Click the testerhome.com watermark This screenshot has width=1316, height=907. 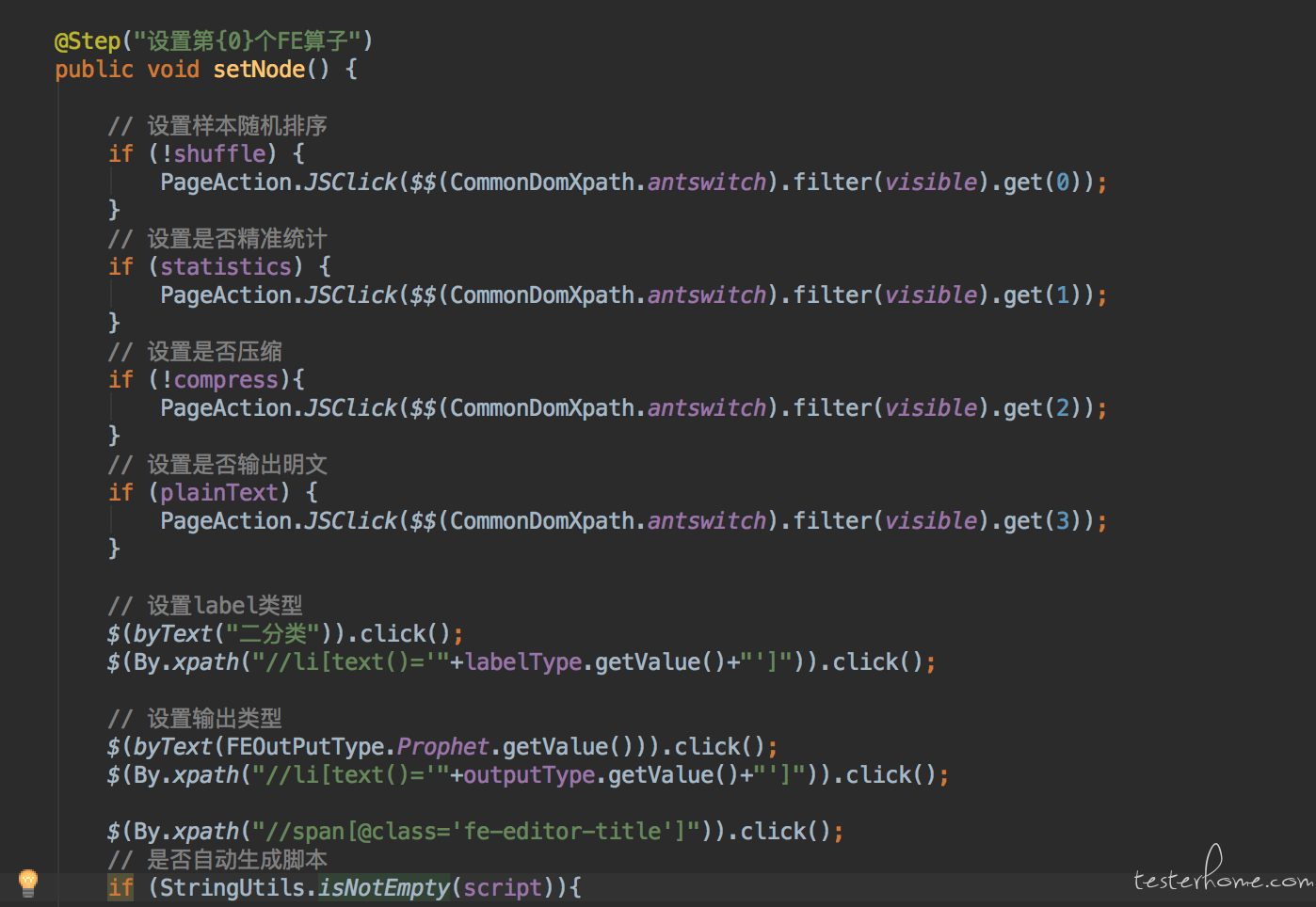pos(1222,876)
